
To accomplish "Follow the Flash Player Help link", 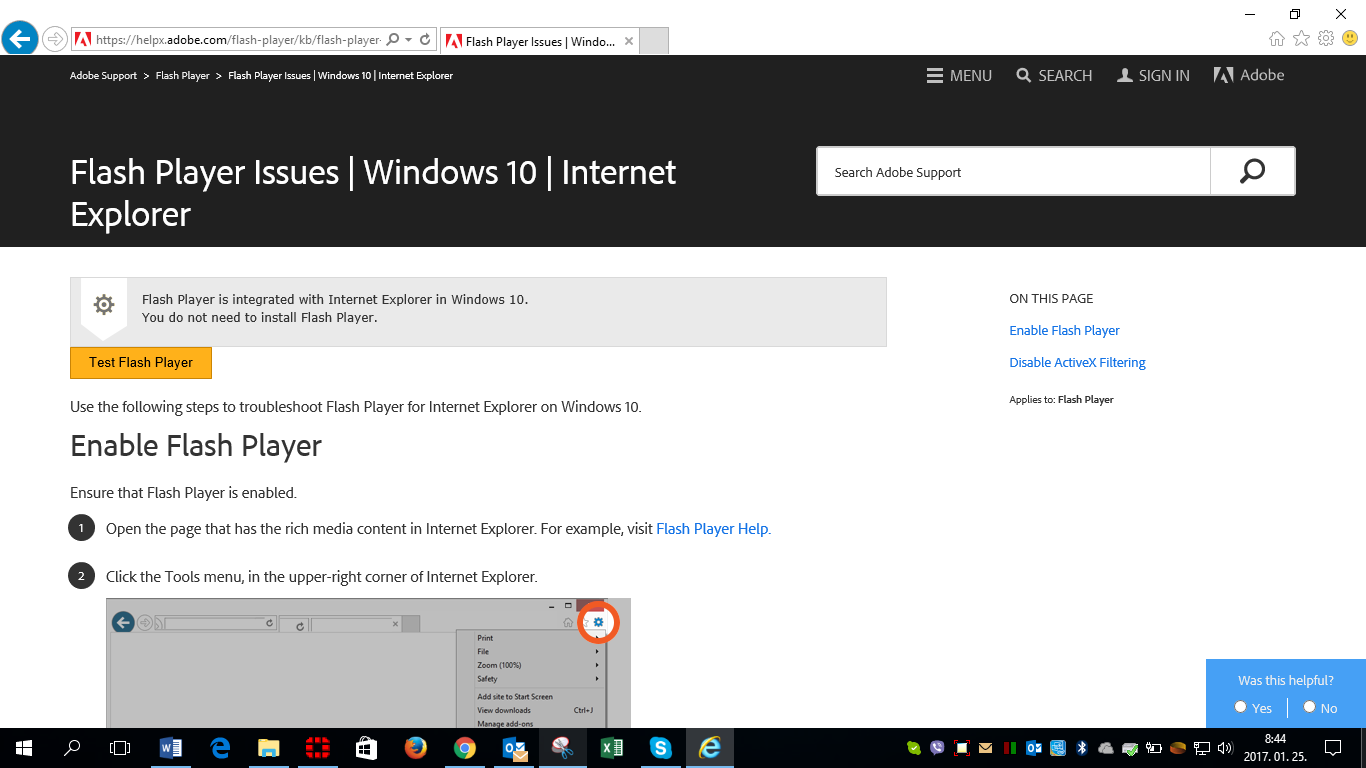I will pos(712,529).
